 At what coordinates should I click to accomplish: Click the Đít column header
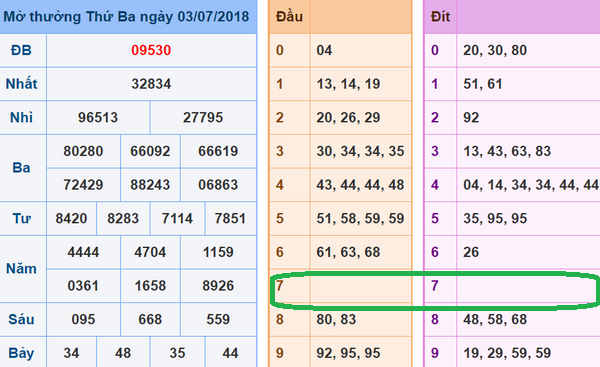440,17
